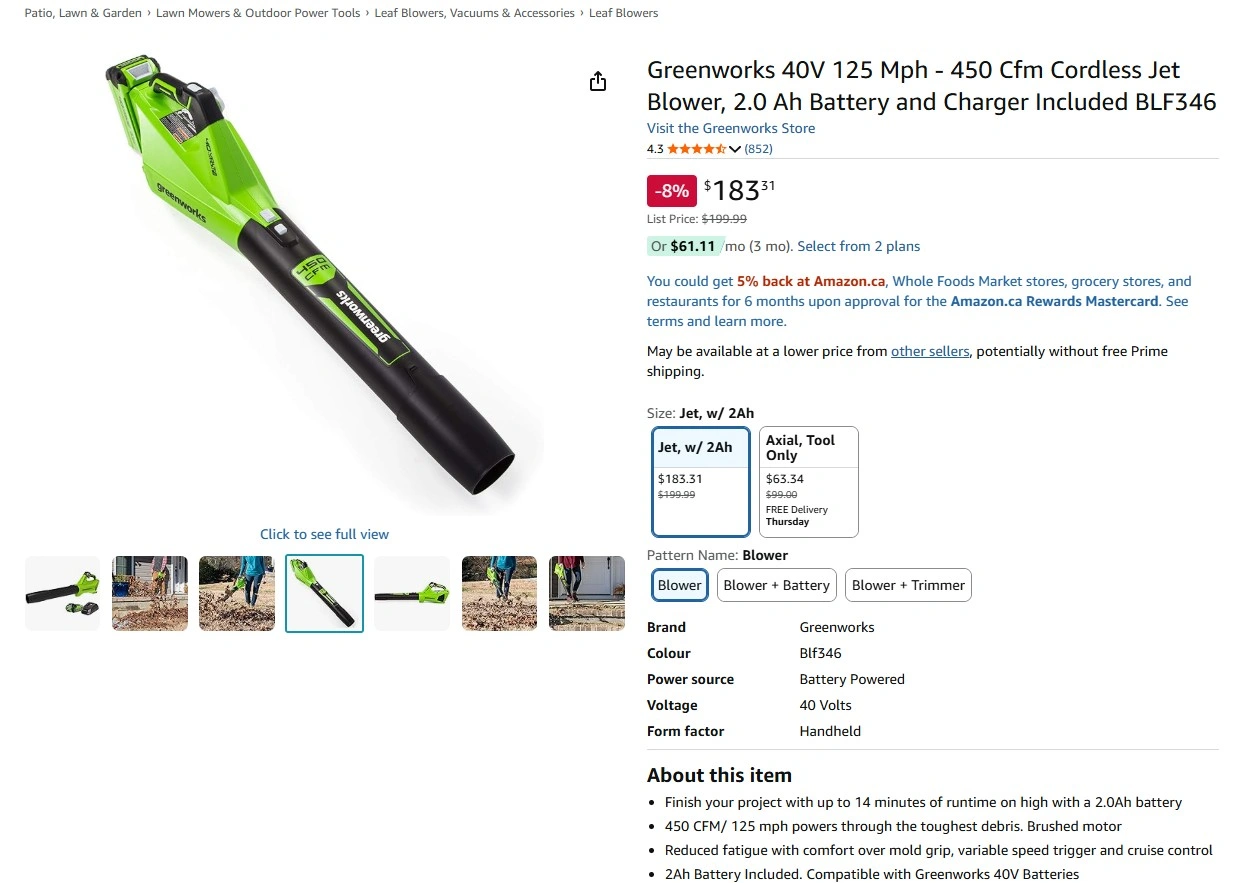The image size is (1233, 883).
Task: View the third thumbnail with person blowing leaves
Action: coord(237,594)
